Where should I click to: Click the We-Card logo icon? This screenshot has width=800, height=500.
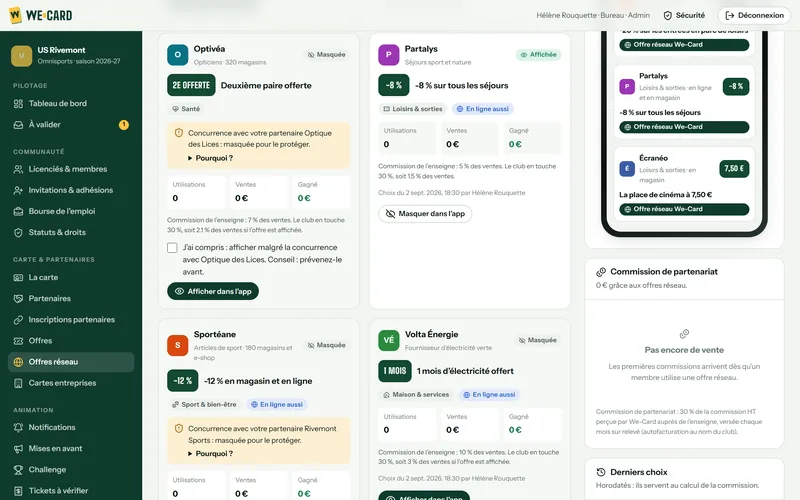coord(15,15)
